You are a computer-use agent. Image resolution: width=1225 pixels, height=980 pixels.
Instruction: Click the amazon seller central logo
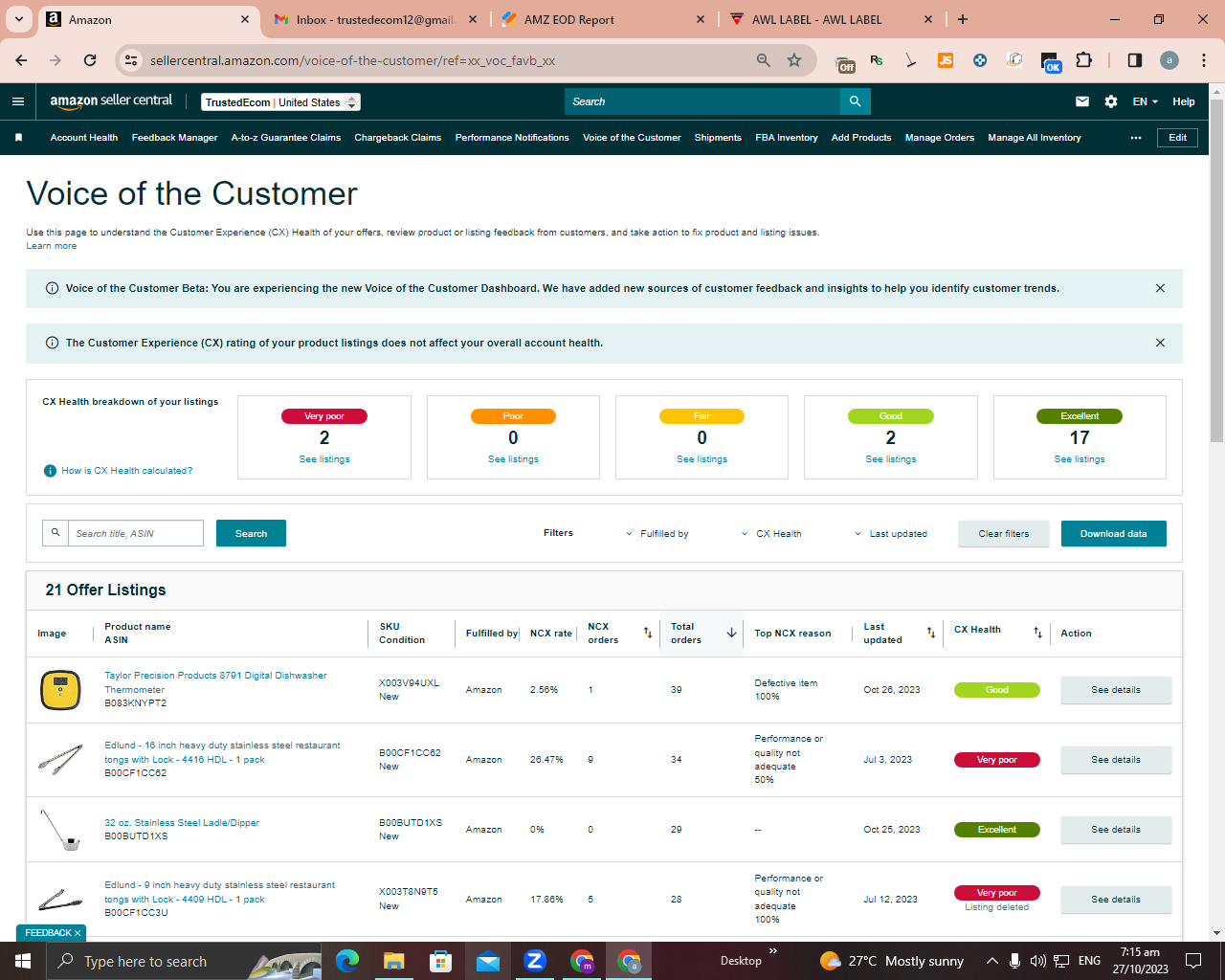pos(111,100)
